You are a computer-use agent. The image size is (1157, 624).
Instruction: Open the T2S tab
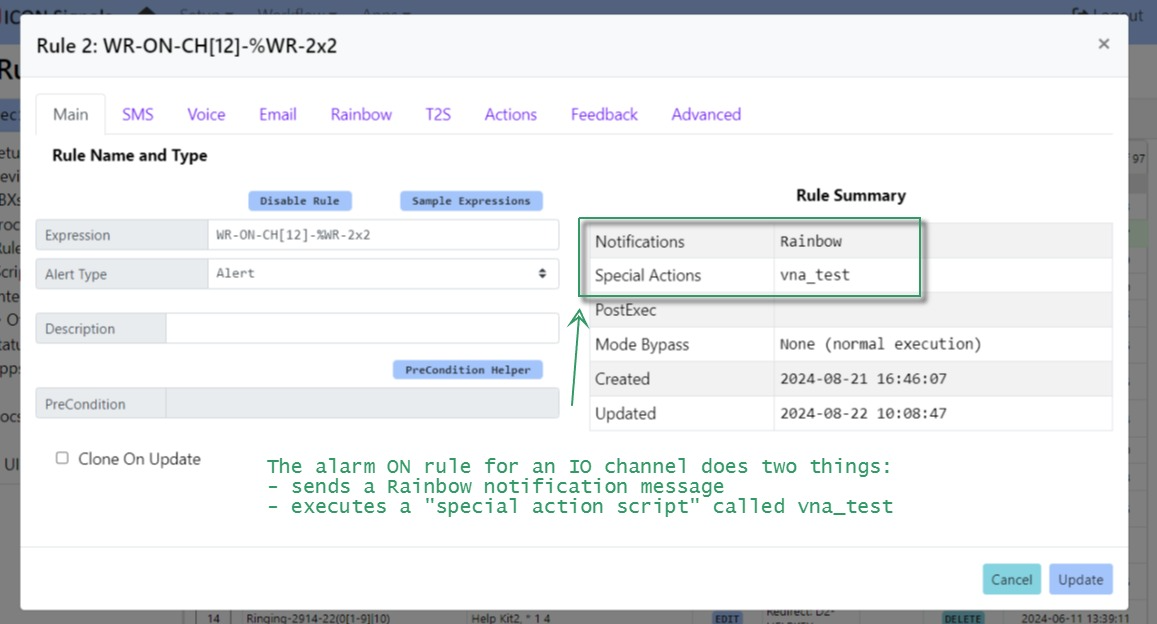pyautogui.click(x=438, y=115)
